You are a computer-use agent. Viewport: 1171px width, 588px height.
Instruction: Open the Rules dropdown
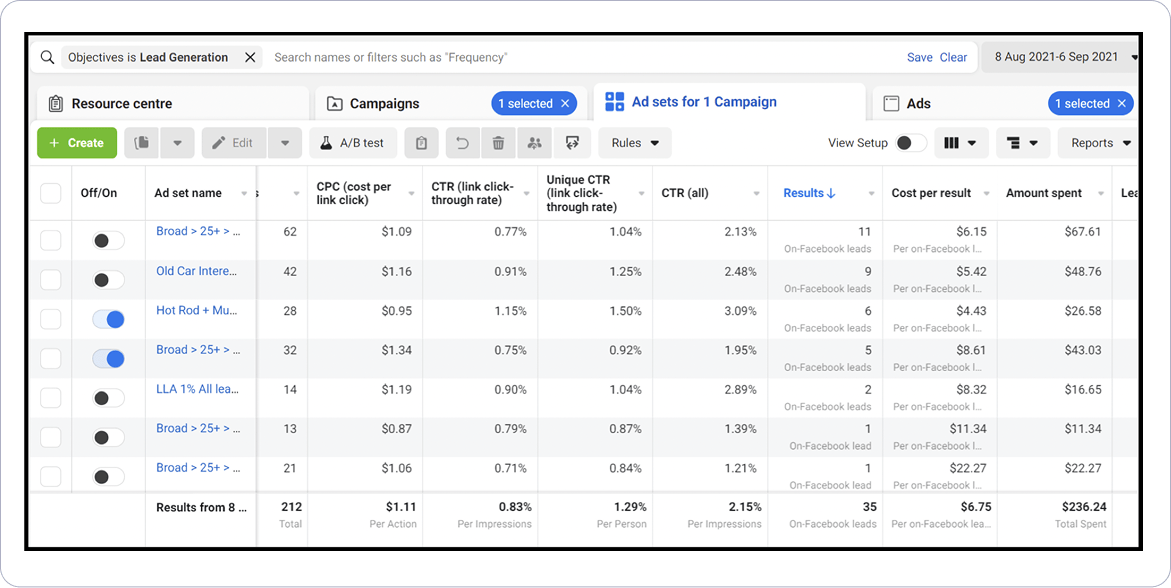635,143
